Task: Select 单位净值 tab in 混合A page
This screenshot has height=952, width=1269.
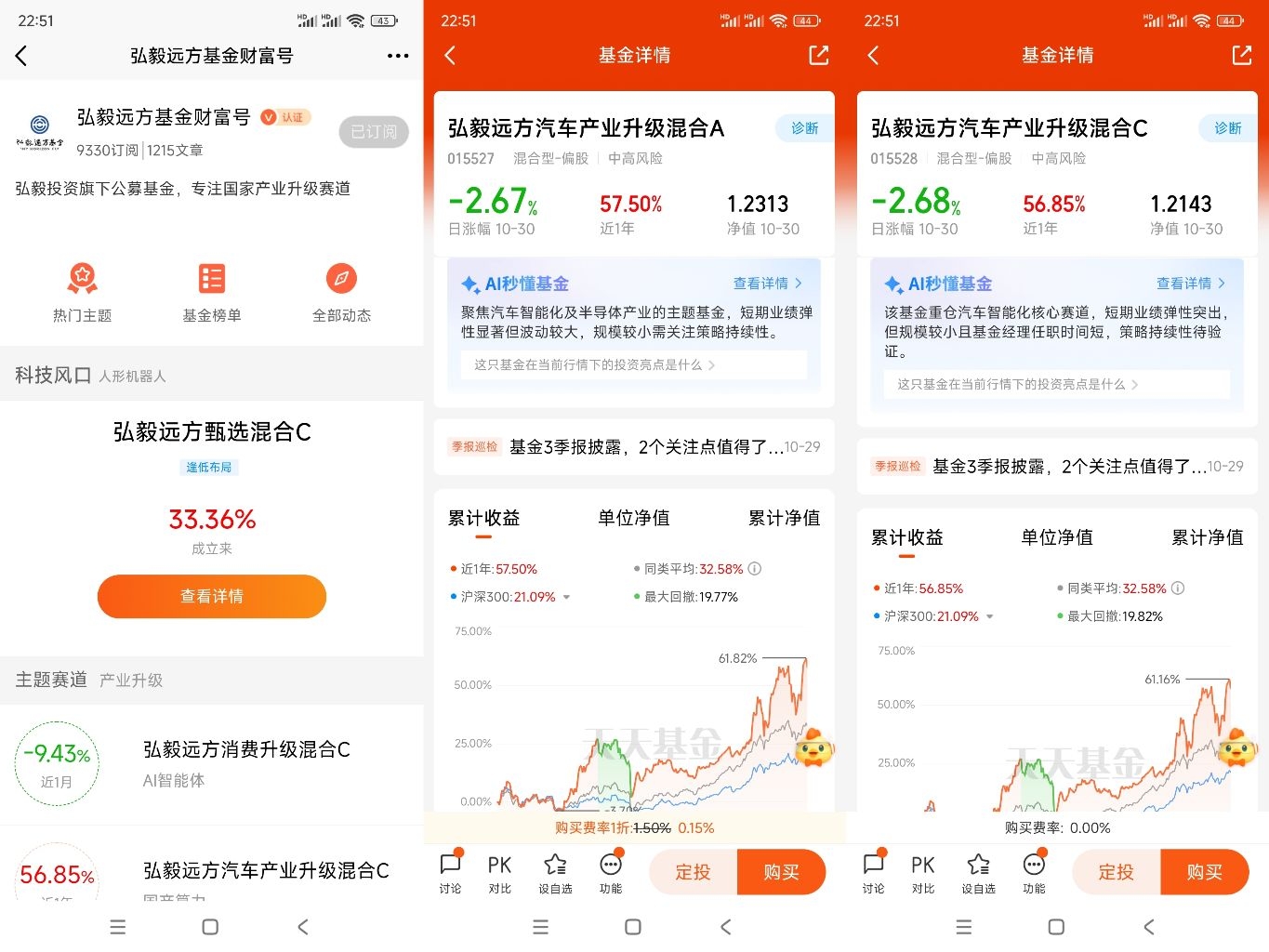Action: pos(634,518)
